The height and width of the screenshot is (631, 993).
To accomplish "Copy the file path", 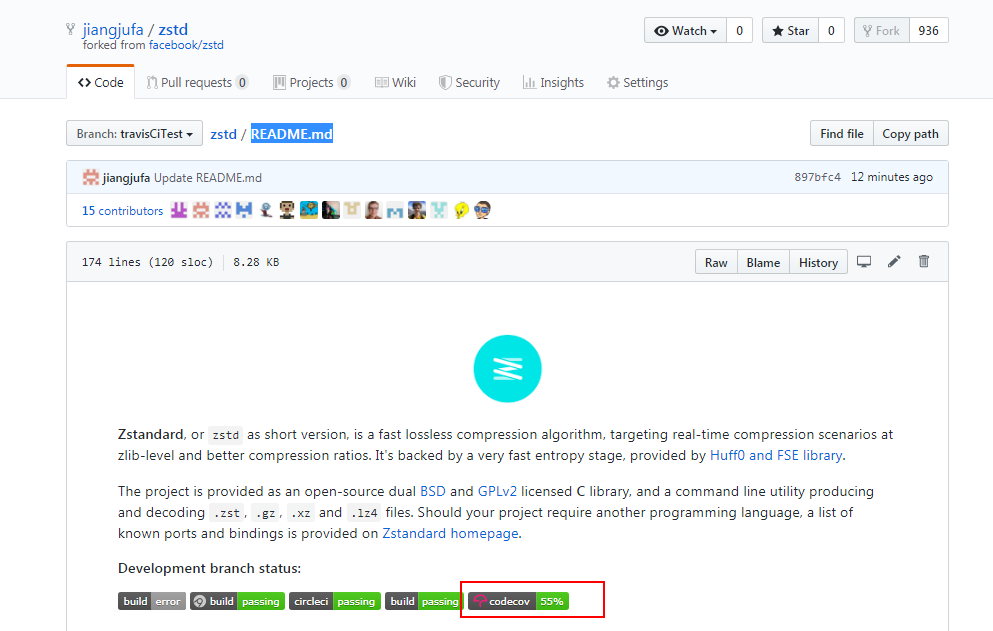I will click(910, 134).
